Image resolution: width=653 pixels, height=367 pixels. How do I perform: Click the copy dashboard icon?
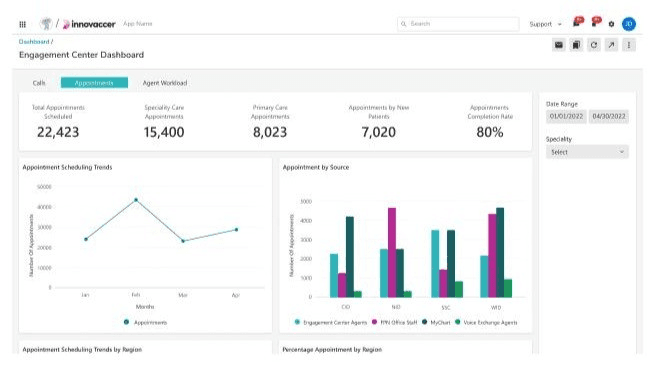pos(576,45)
